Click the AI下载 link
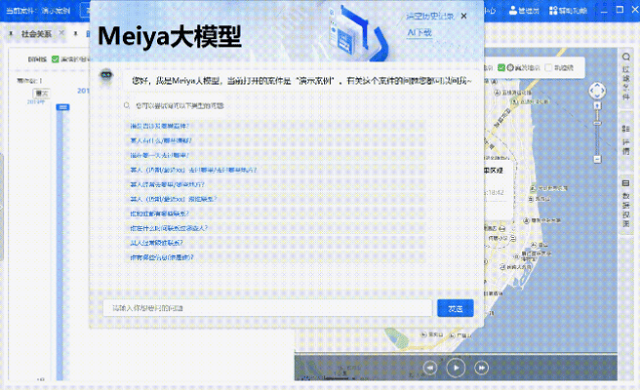 pyautogui.click(x=420, y=33)
